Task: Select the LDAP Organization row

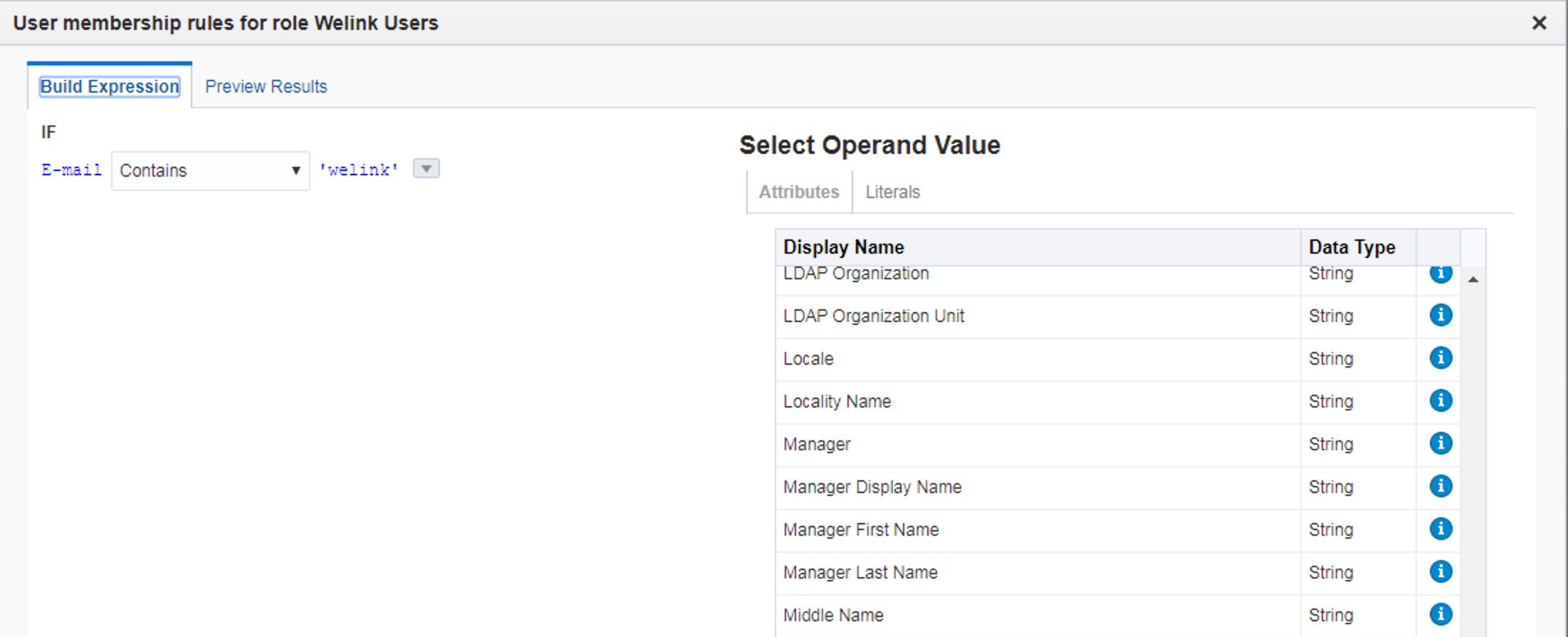Action: [1117, 280]
